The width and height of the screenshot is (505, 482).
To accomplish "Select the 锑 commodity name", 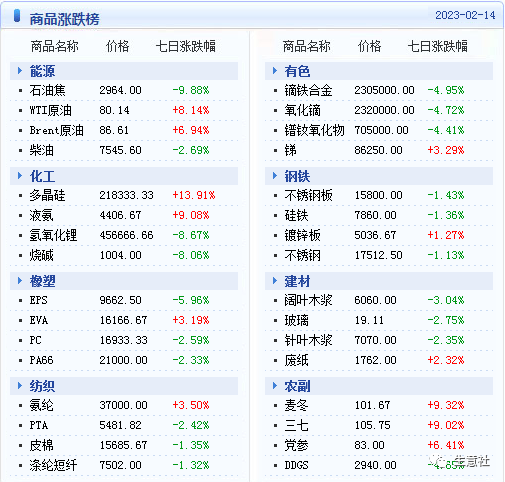I will tap(290, 150).
